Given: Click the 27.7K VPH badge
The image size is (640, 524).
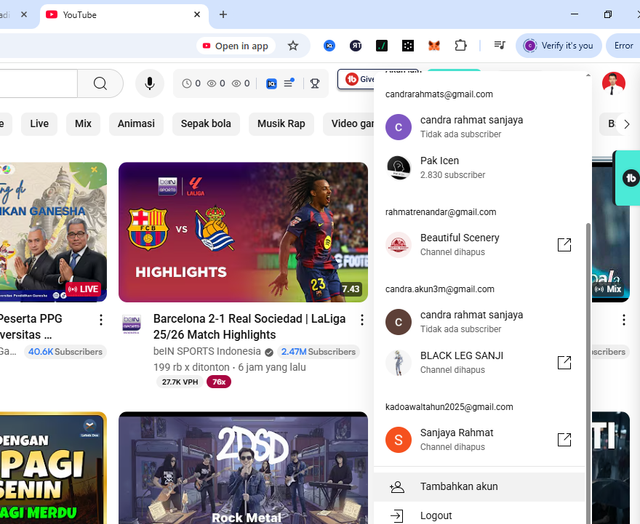Looking at the screenshot, I should (x=180, y=382).
